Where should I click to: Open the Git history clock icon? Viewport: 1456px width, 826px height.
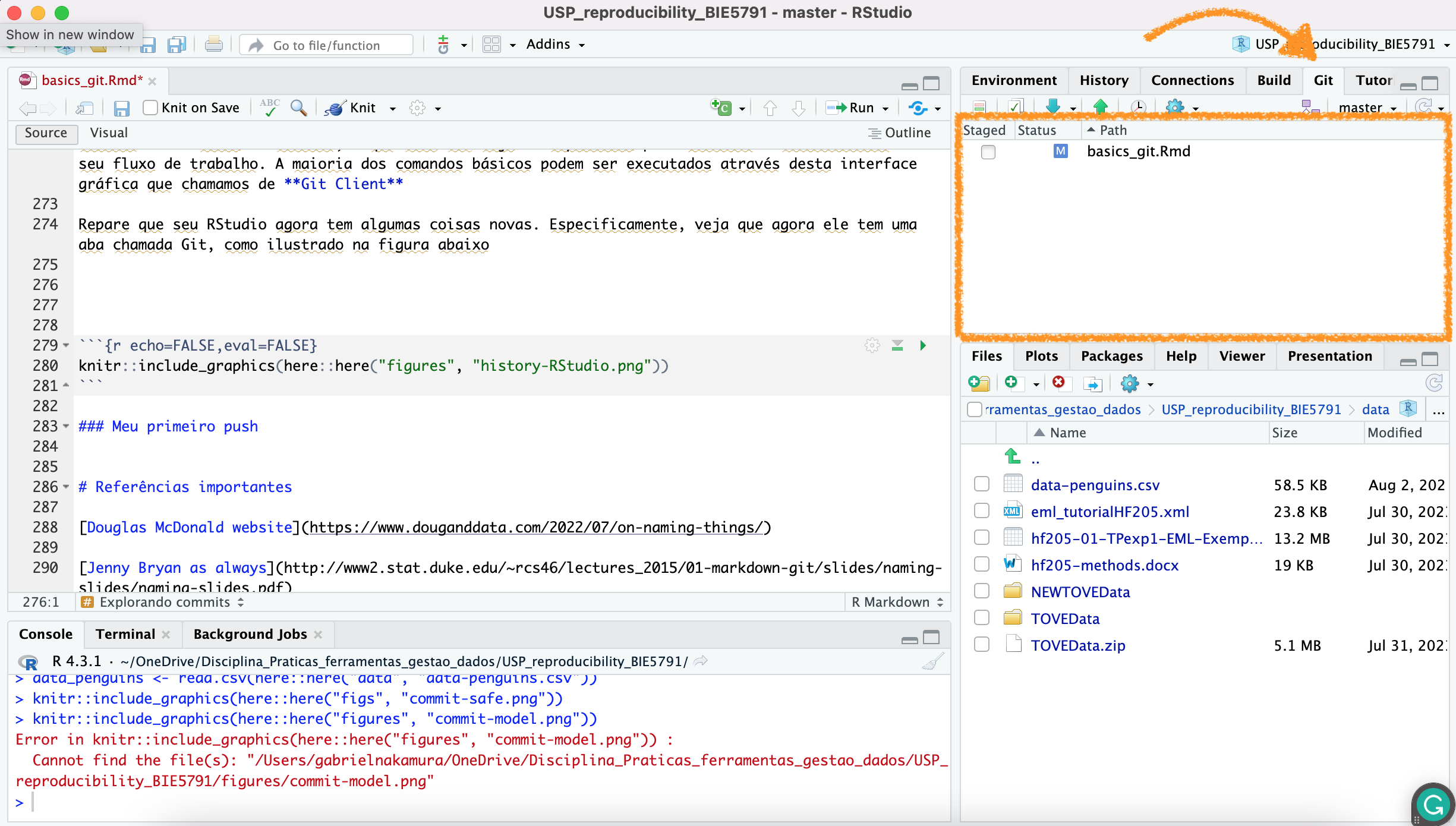pos(1137,108)
